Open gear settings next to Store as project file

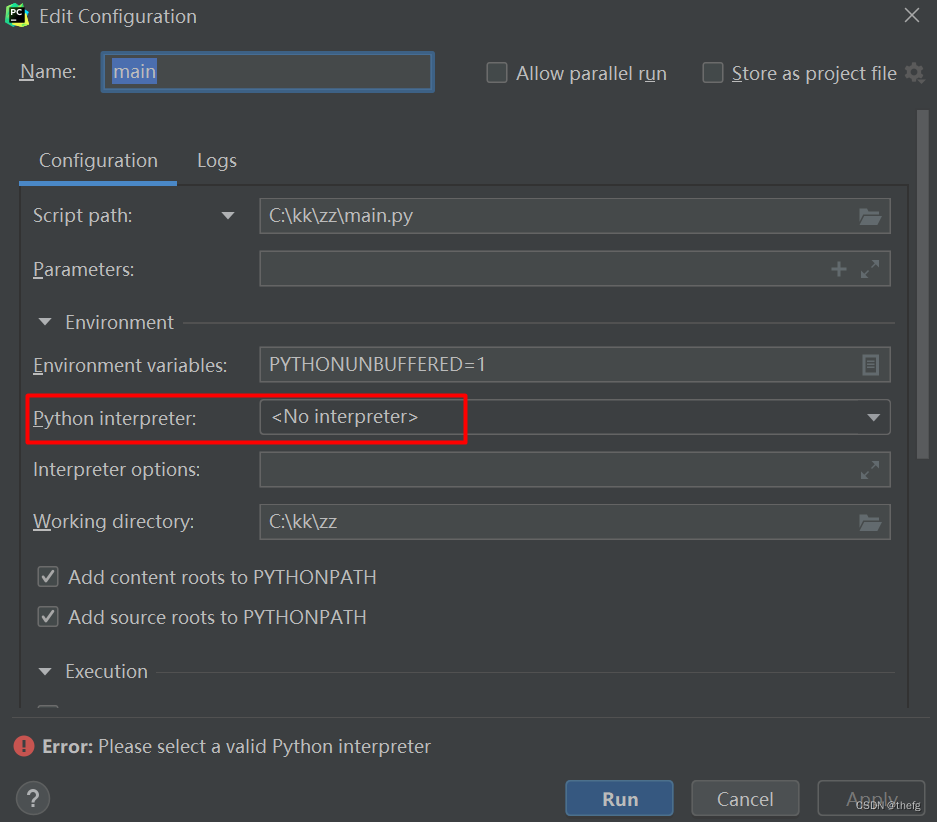pyautogui.click(x=914, y=73)
